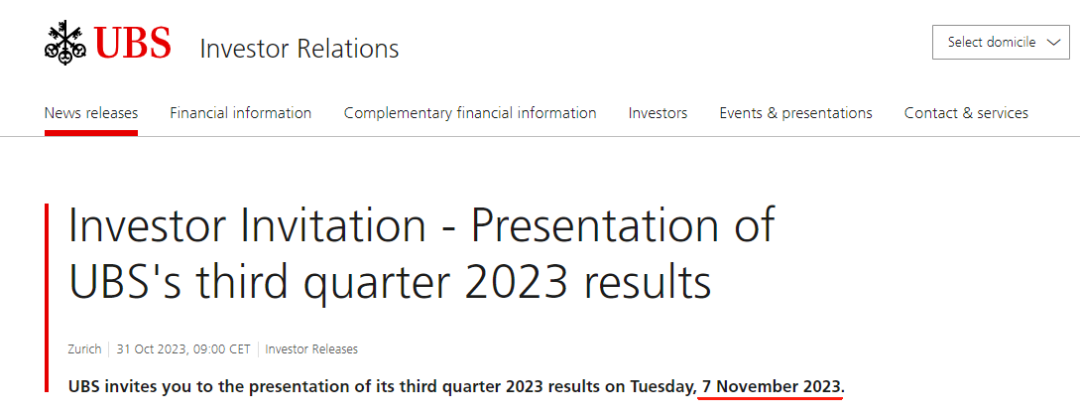Switch to the News releases tab
The height and width of the screenshot is (416, 1080).
pos(91,112)
